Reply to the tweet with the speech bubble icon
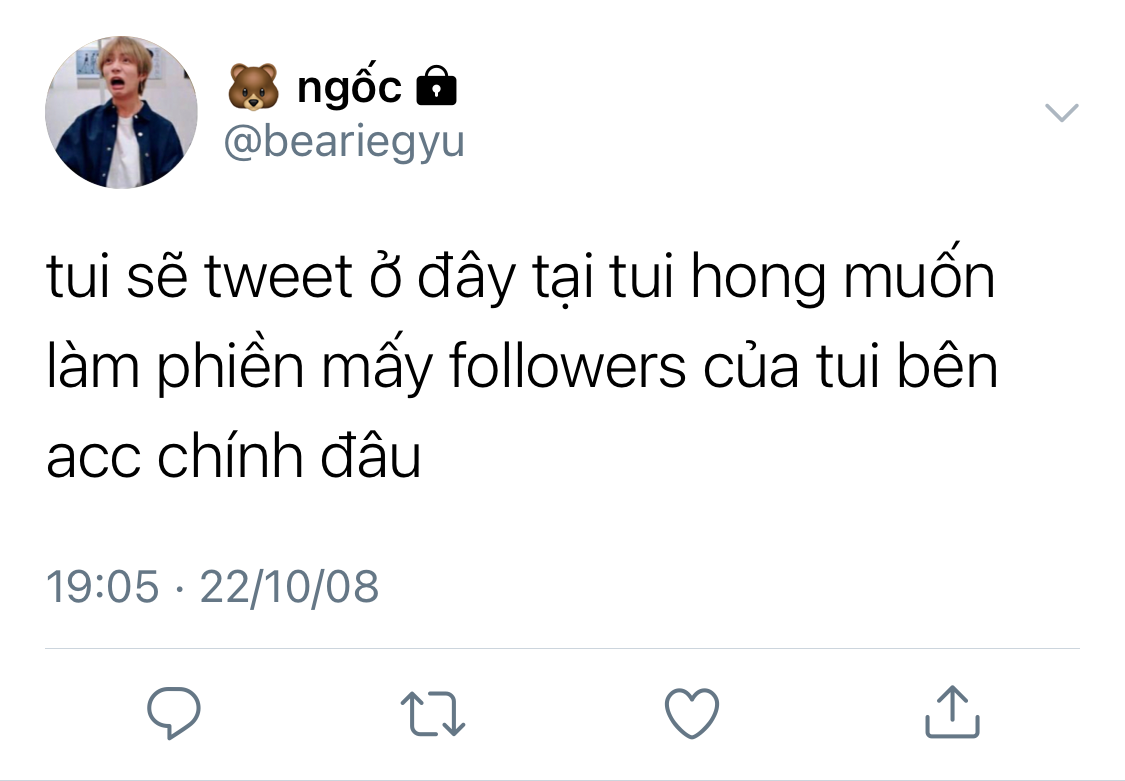1125x781 pixels. [x=174, y=712]
